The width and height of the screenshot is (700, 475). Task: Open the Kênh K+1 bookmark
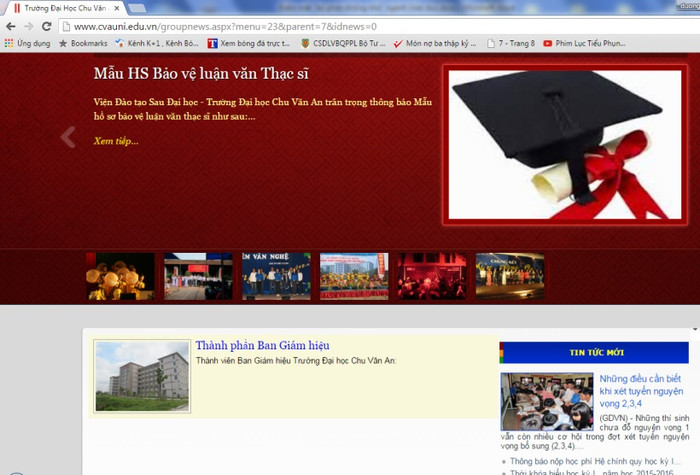156,43
